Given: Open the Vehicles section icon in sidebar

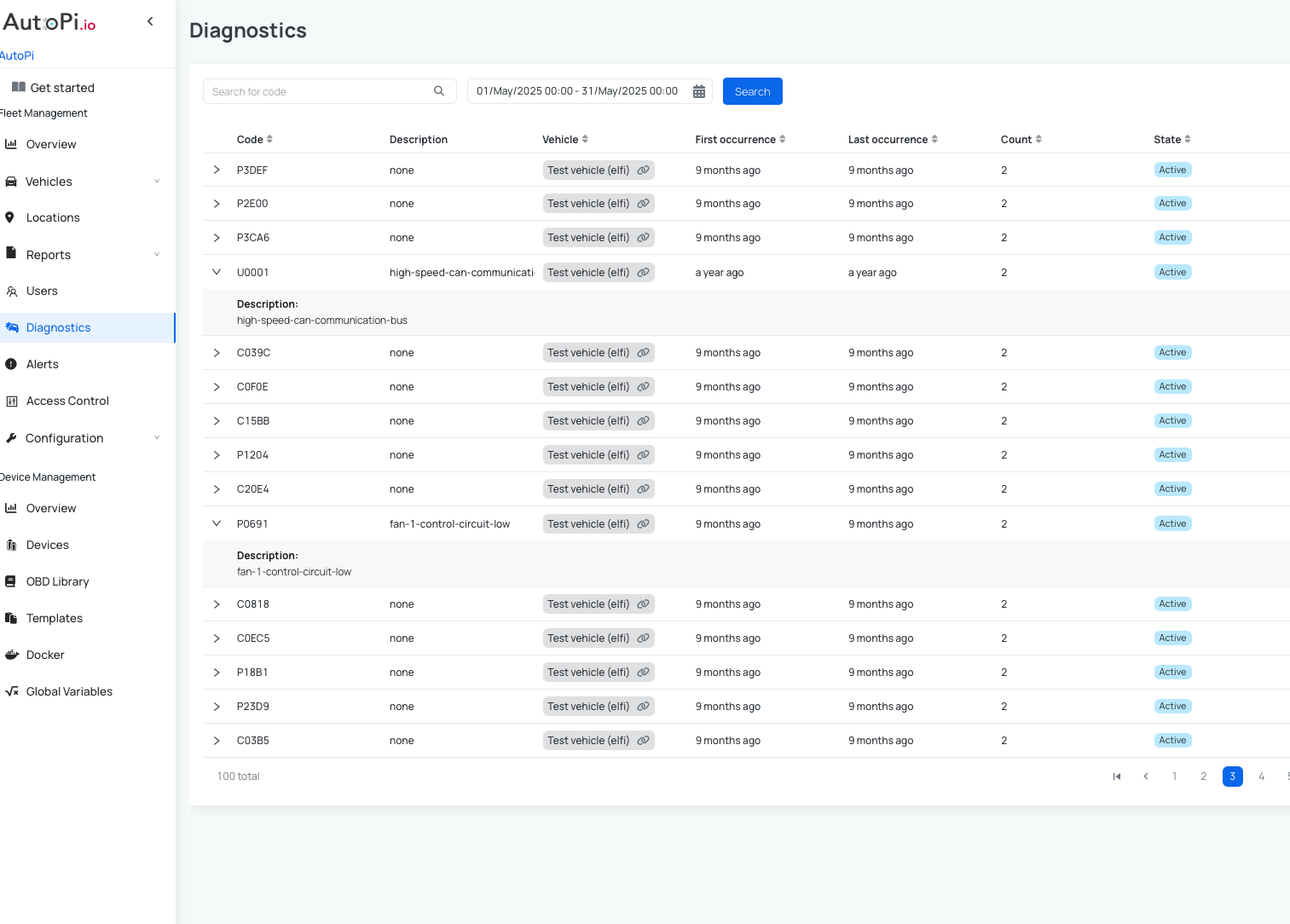Looking at the screenshot, I should pos(12,181).
